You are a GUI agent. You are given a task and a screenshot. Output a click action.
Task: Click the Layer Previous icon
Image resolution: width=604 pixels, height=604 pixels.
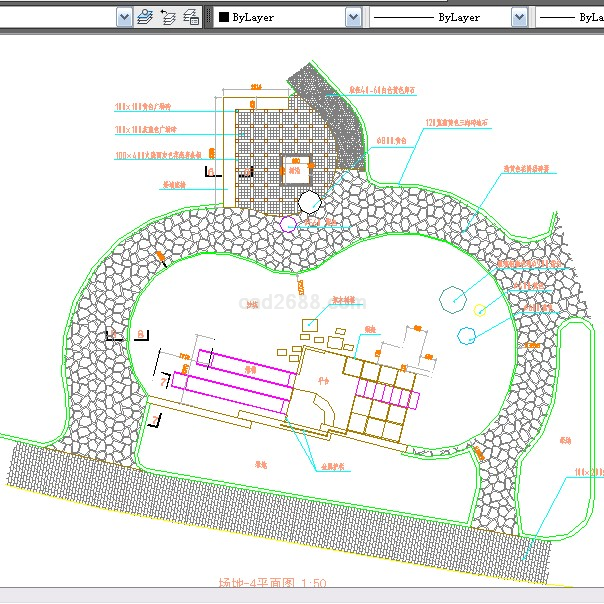tap(168, 17)
